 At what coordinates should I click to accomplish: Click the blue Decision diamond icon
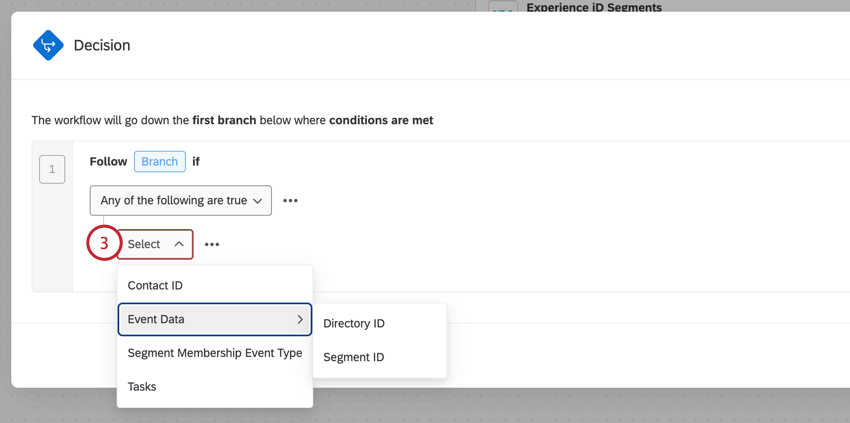click(48, 45)
